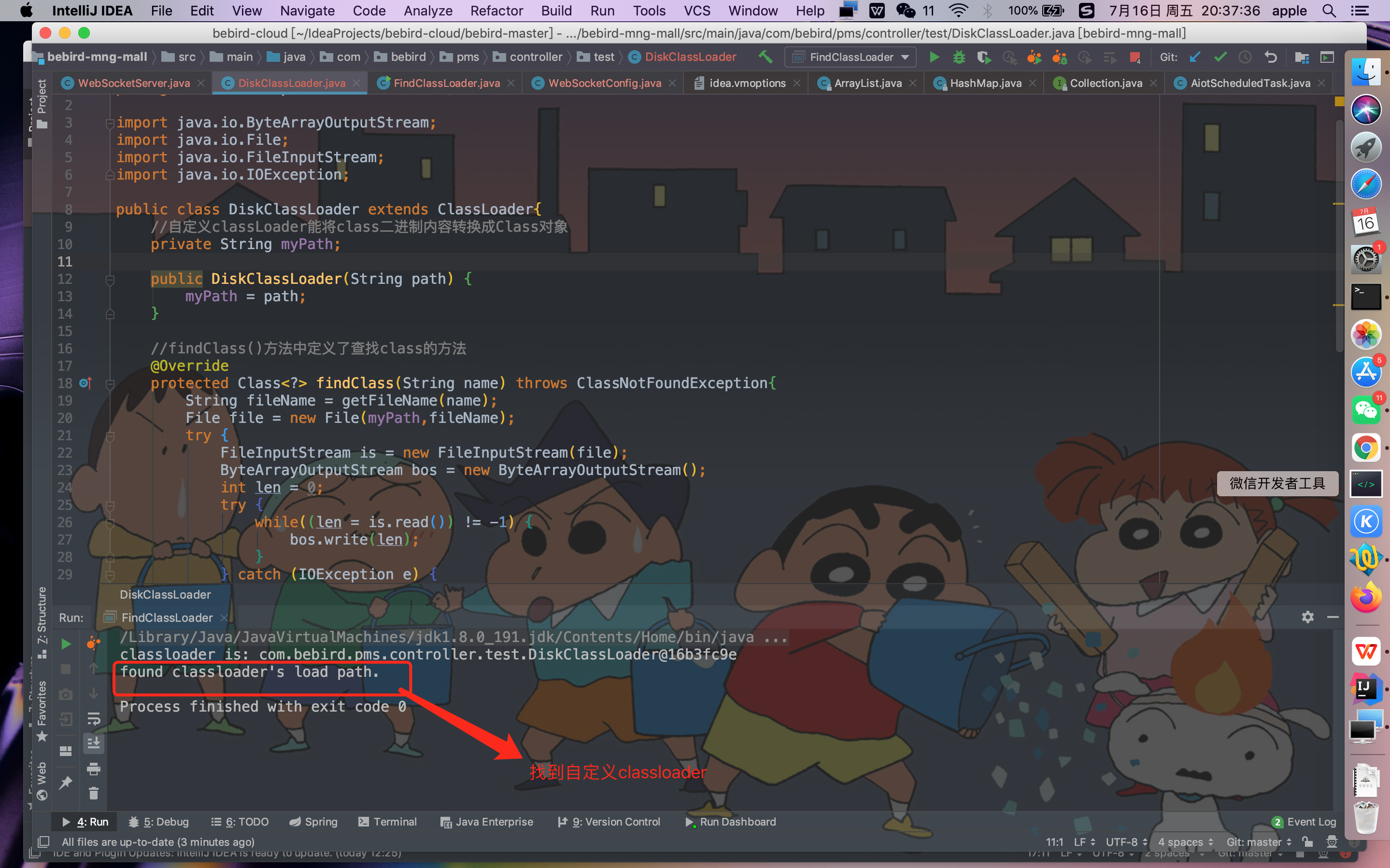Switch to WebSocketServer.java tab
This screenshot has width=1390, height=868.
134,83
